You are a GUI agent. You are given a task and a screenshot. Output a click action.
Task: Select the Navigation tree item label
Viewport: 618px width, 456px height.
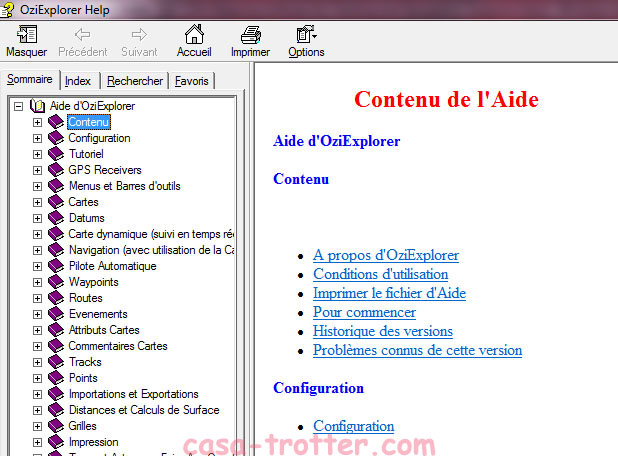point(151,250)
